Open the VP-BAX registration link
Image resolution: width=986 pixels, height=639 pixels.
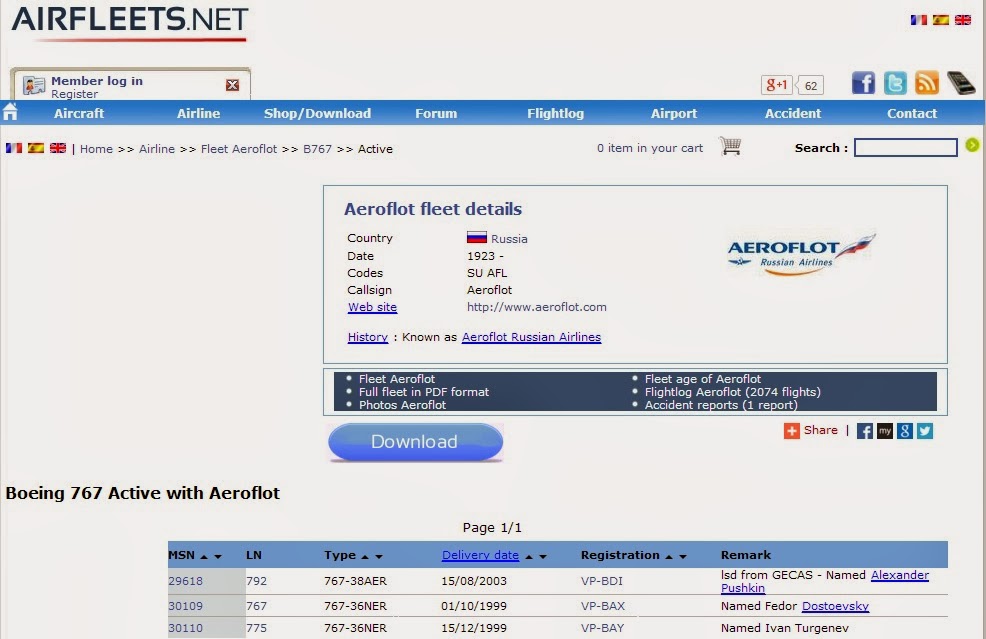pyautogui.click(x=602, y=606)
